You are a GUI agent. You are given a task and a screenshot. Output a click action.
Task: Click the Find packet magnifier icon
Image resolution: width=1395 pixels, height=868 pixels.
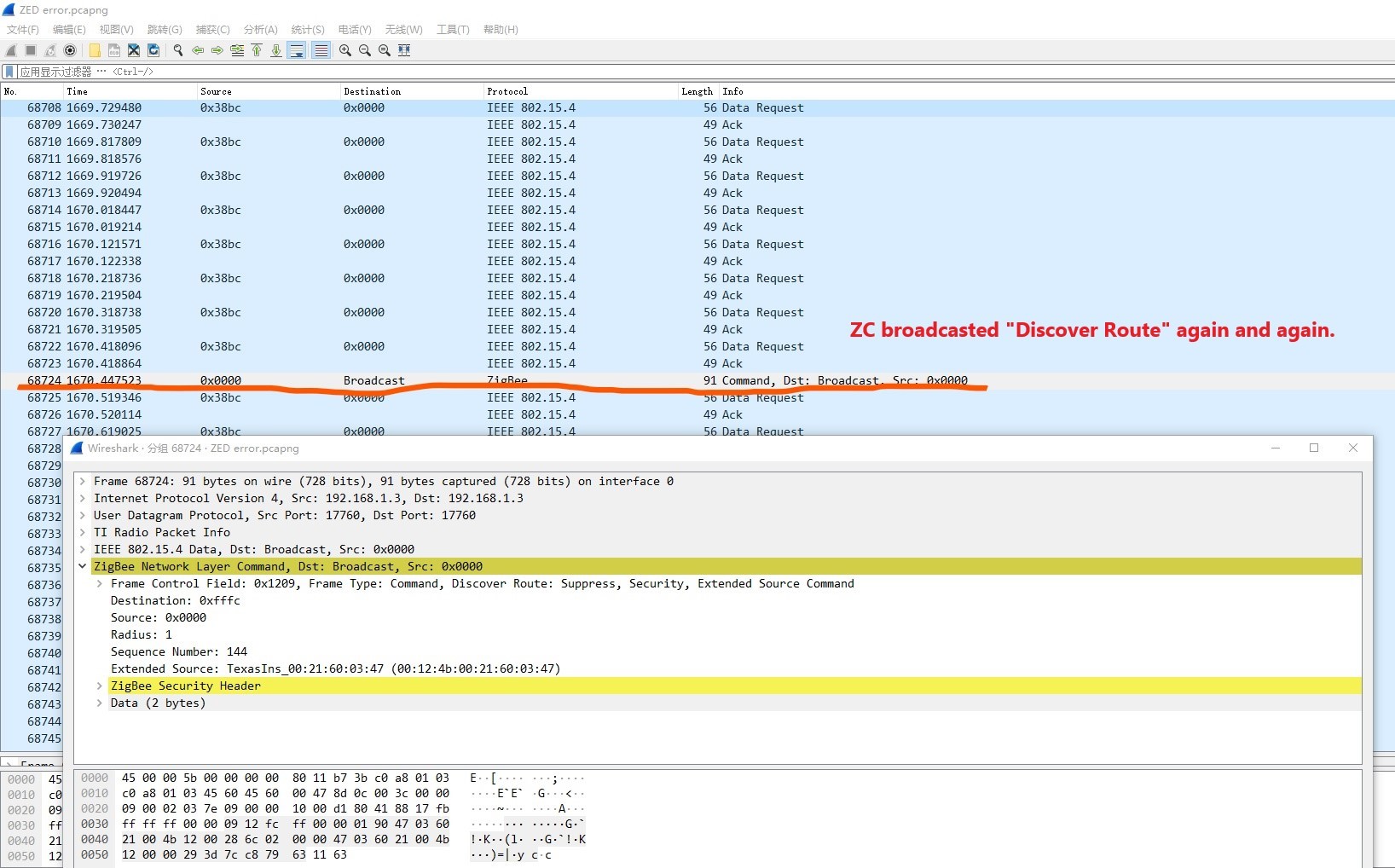pos(178,50)
